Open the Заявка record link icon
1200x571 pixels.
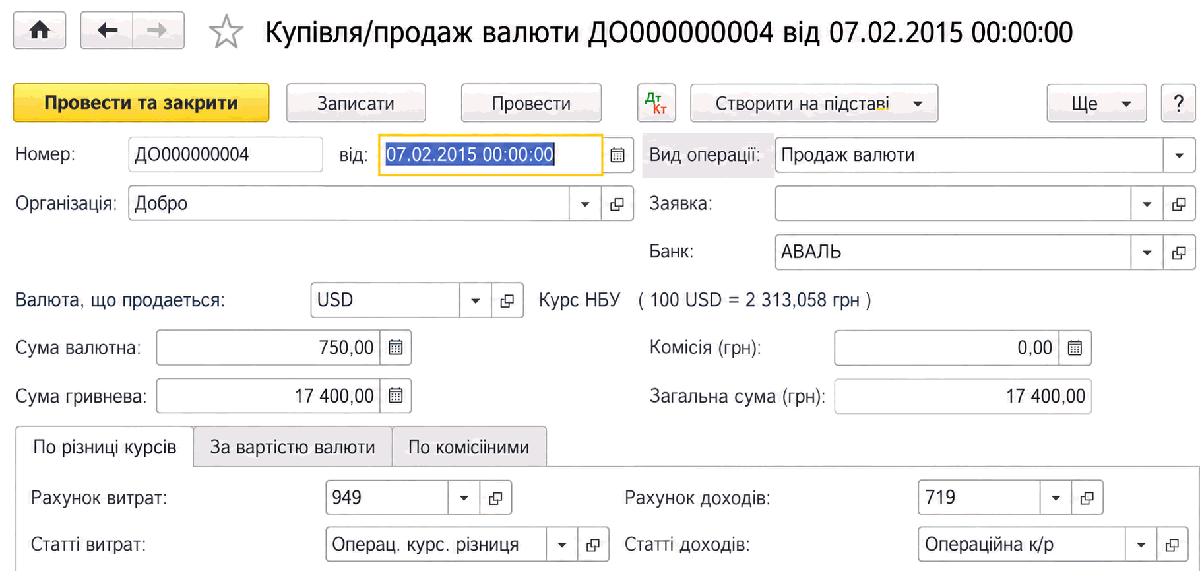[x=1180, y=203]
